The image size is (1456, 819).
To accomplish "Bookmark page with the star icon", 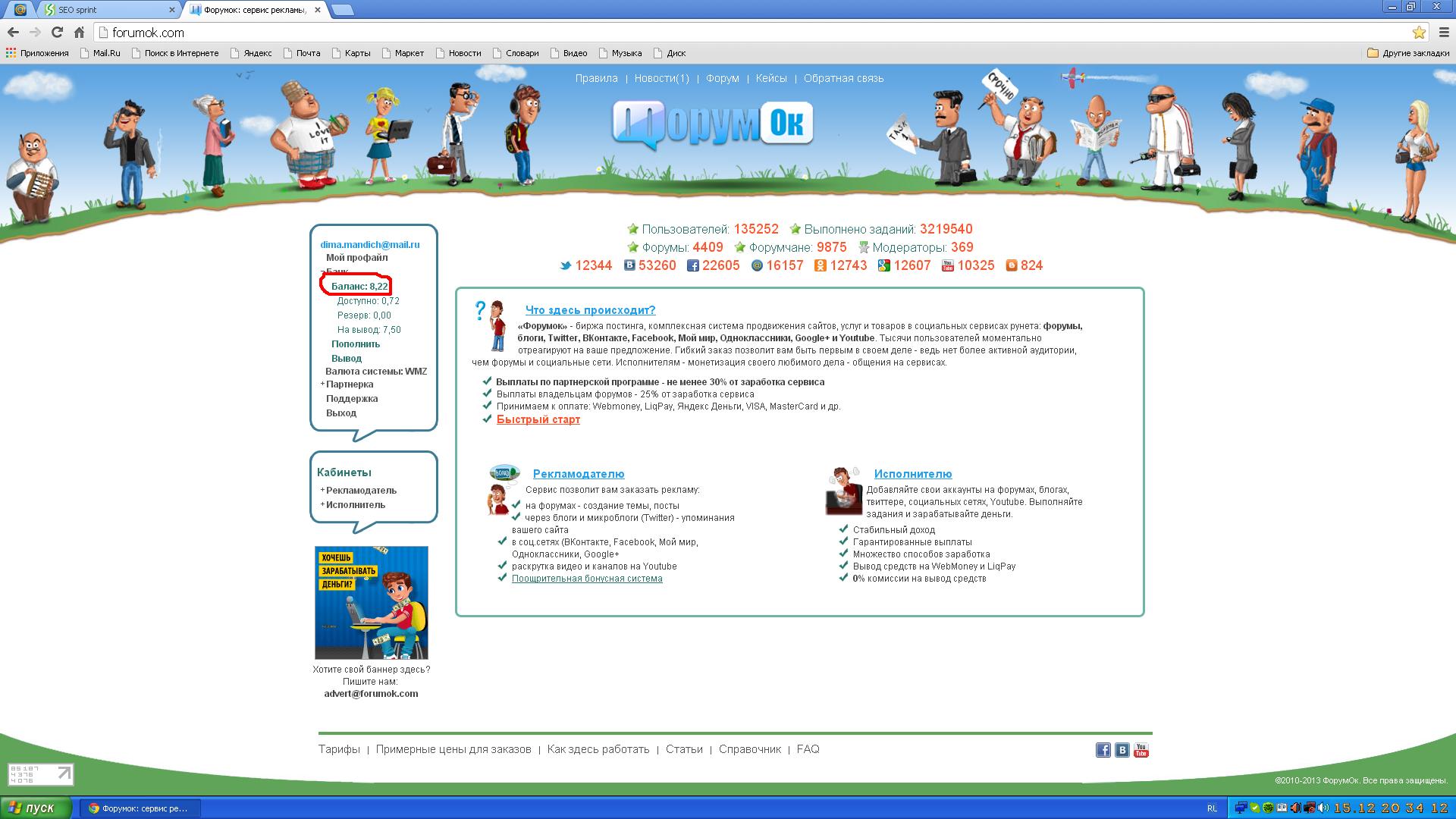I will [x=1419, y=33].
